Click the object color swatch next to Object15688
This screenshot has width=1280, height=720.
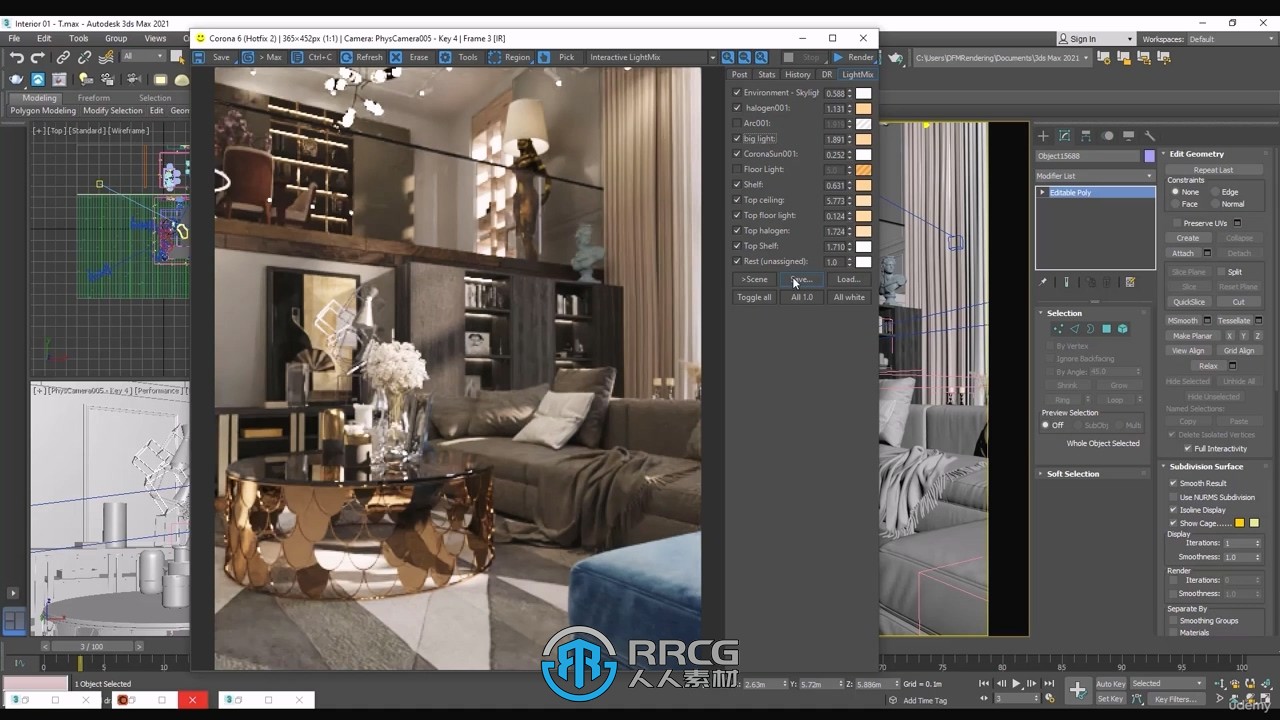tap(1149, 156)
